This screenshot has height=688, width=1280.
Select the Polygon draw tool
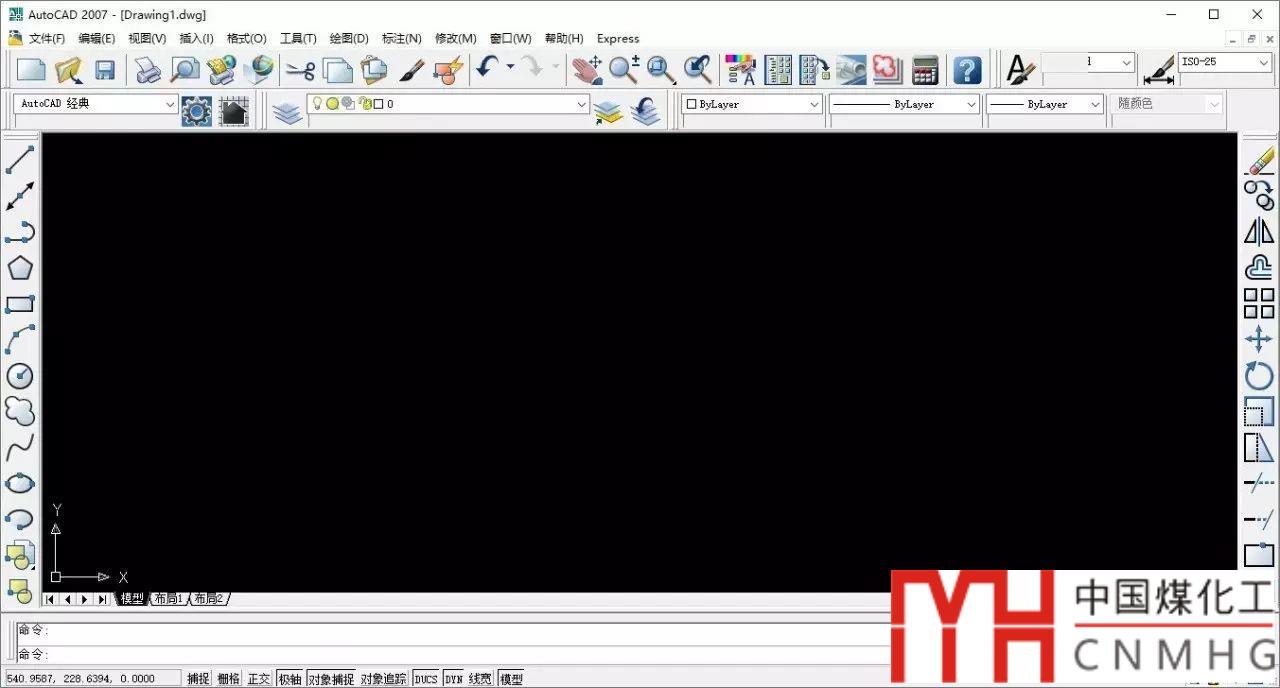point(20,268)
